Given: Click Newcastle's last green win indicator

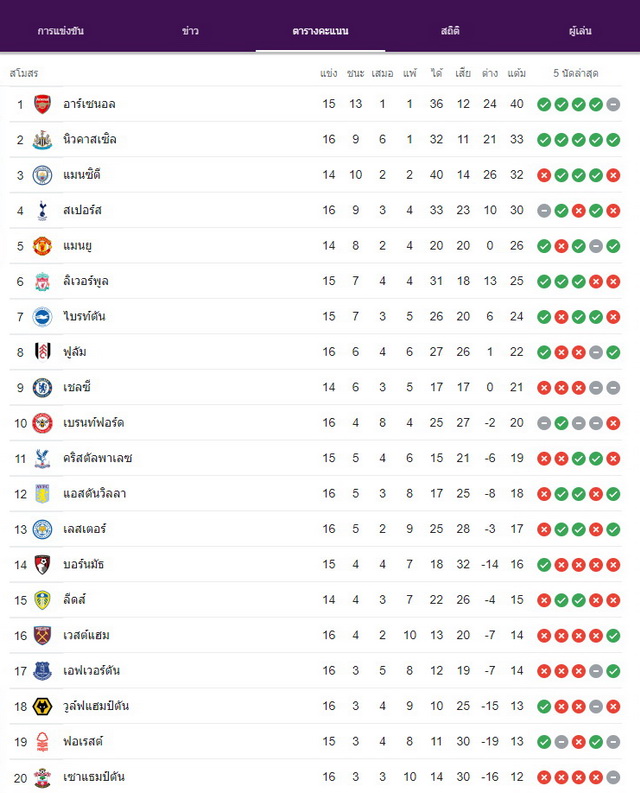Looking at the screenshot, I should [x=613, y=140].
